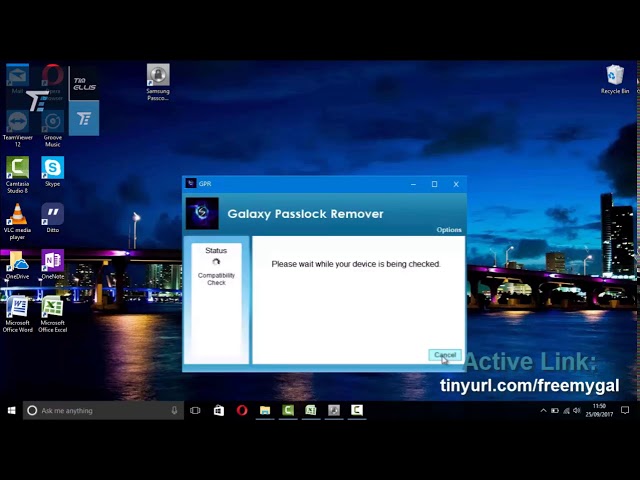
Task: Click the blue tile icon below the Tim Ellis logo
Action: click(84, 119)
